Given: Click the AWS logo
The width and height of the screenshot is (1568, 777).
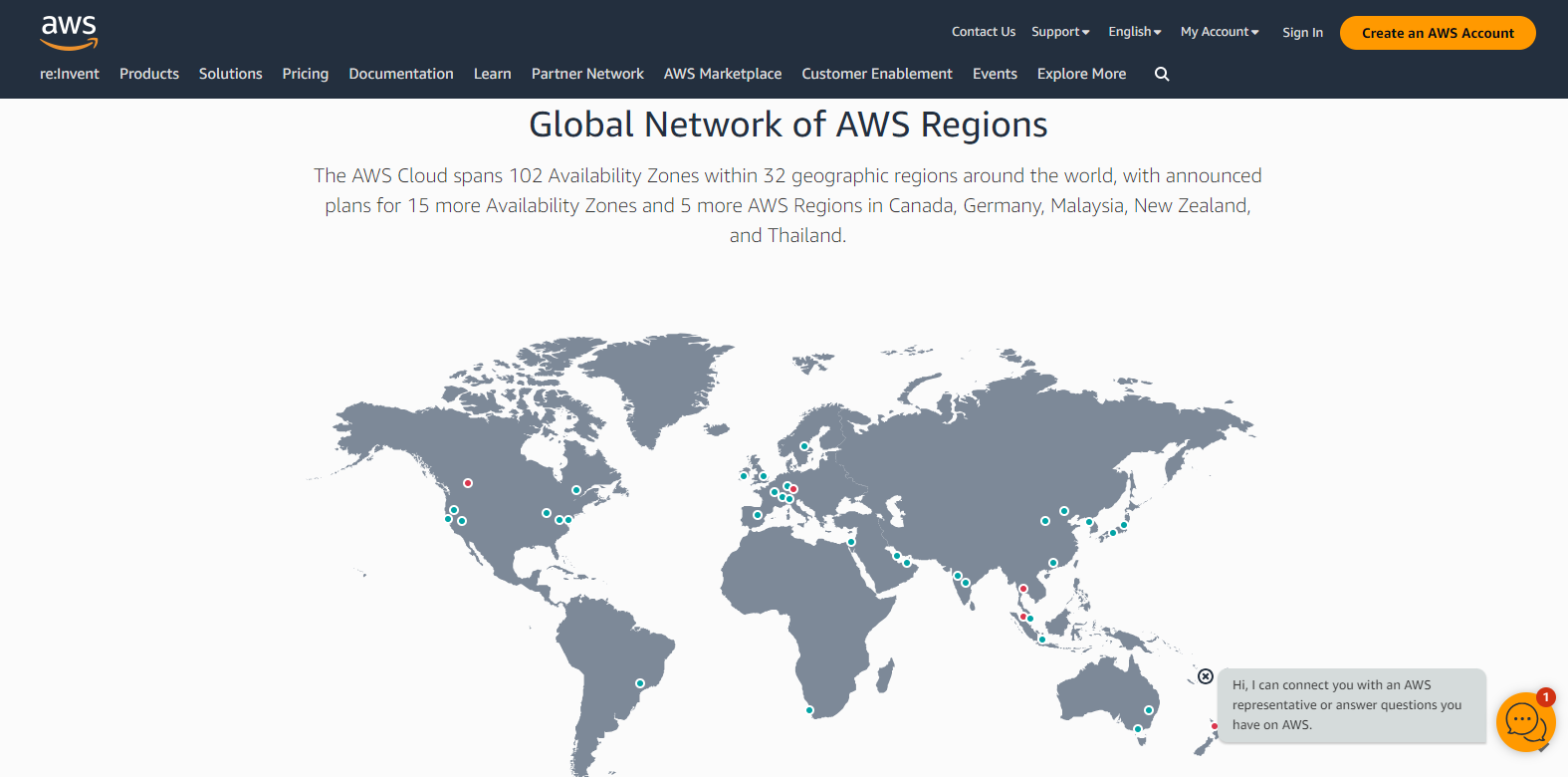Looking at the screenshot, I should [x=69, y=33].
